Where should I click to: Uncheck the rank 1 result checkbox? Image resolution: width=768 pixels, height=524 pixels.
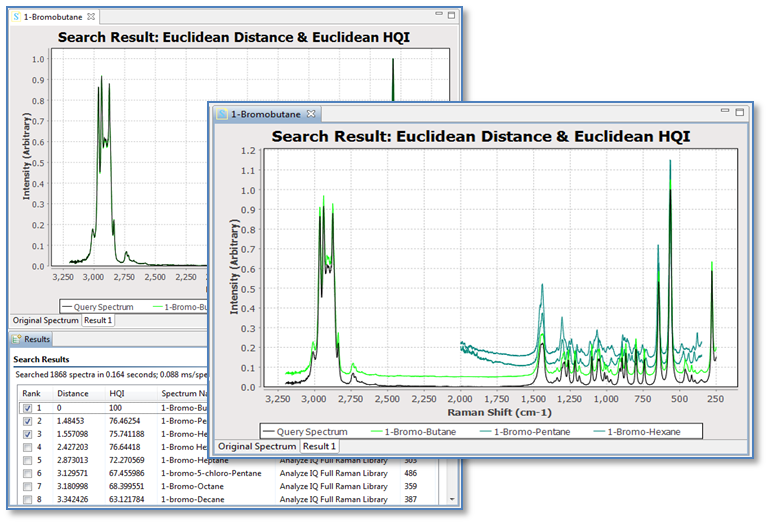tap(27, 408)
